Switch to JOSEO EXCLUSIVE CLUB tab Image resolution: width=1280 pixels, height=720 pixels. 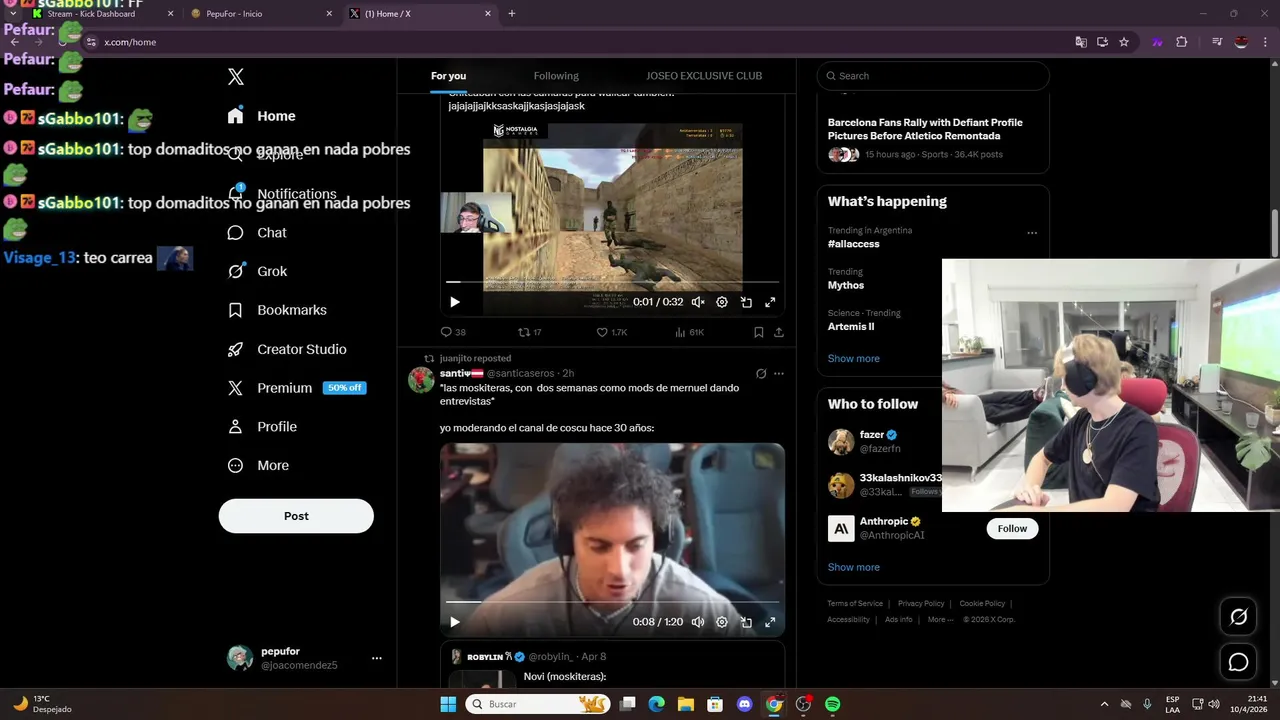(x=704, y=76)
